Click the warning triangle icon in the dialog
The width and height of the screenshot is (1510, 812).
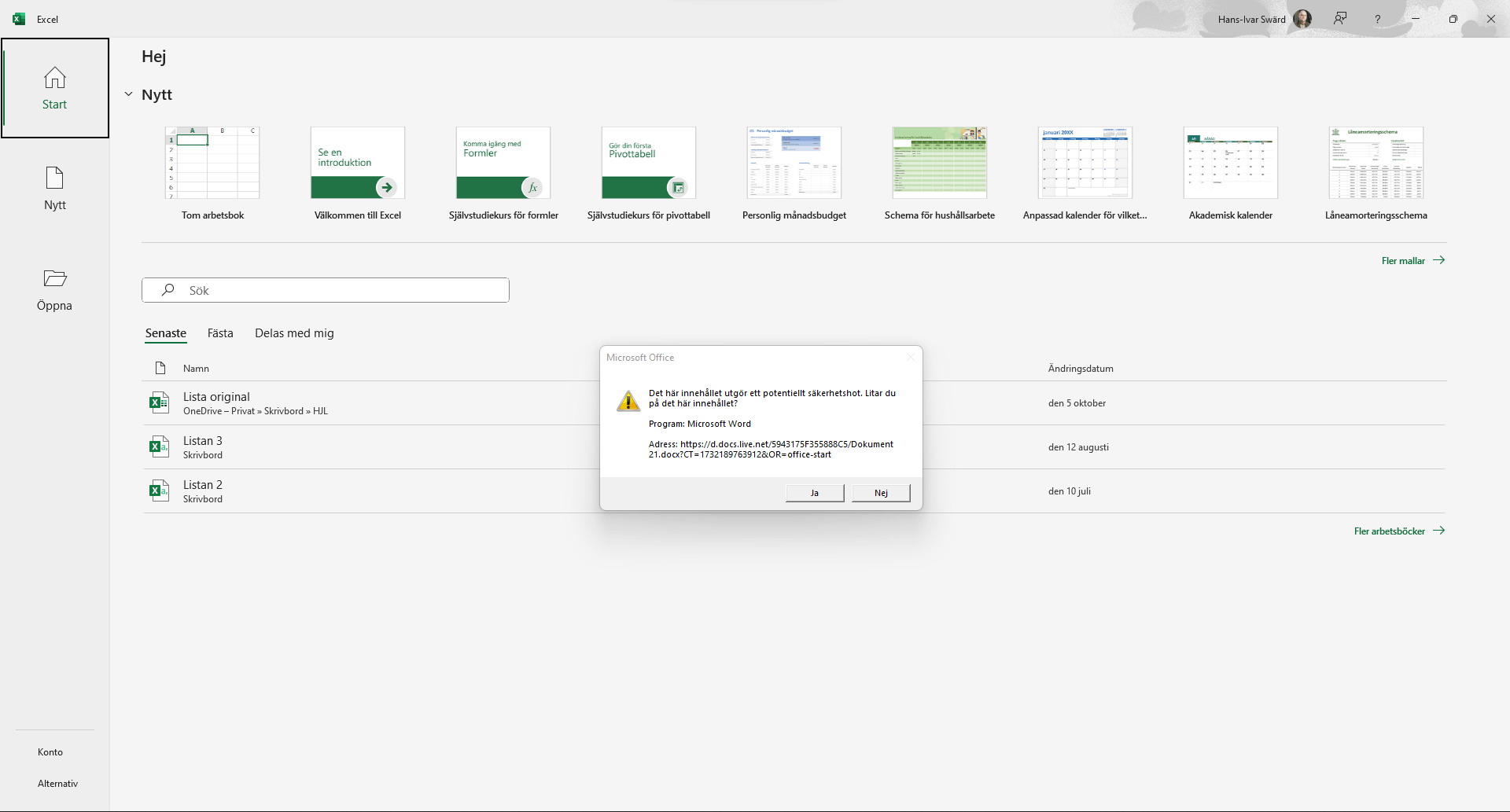click(x=628, y=401)
